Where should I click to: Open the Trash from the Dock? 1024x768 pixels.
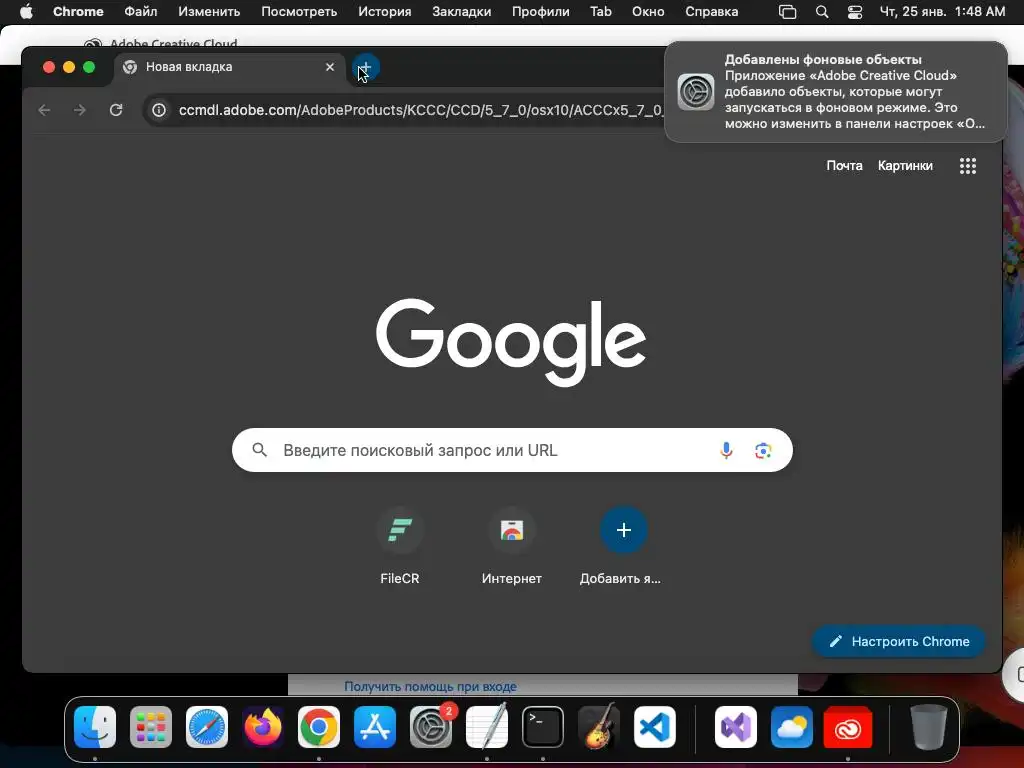click(928, 727)
